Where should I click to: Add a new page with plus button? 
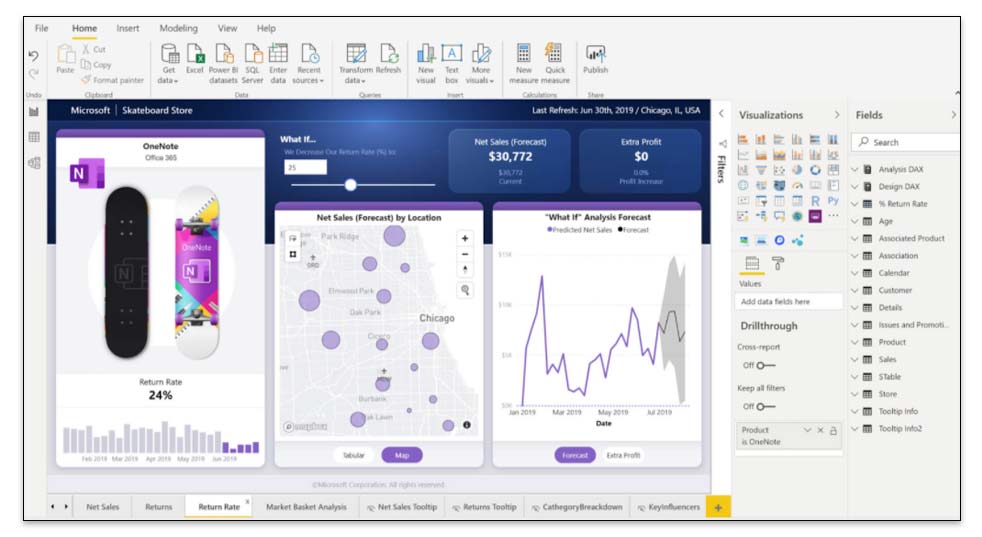pyautogui.click(x=718, y=507)
